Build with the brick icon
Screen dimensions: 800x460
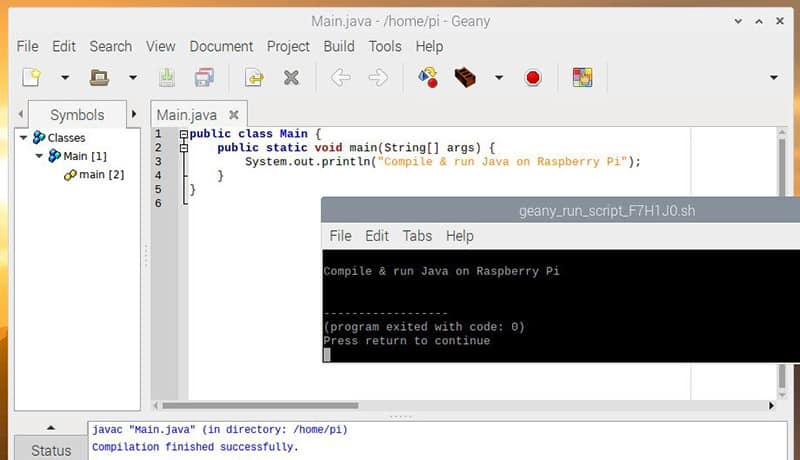(464, 77)
